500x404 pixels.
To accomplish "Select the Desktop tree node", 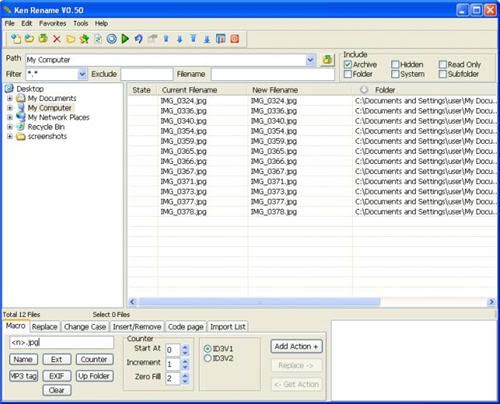I will (30, 89).
